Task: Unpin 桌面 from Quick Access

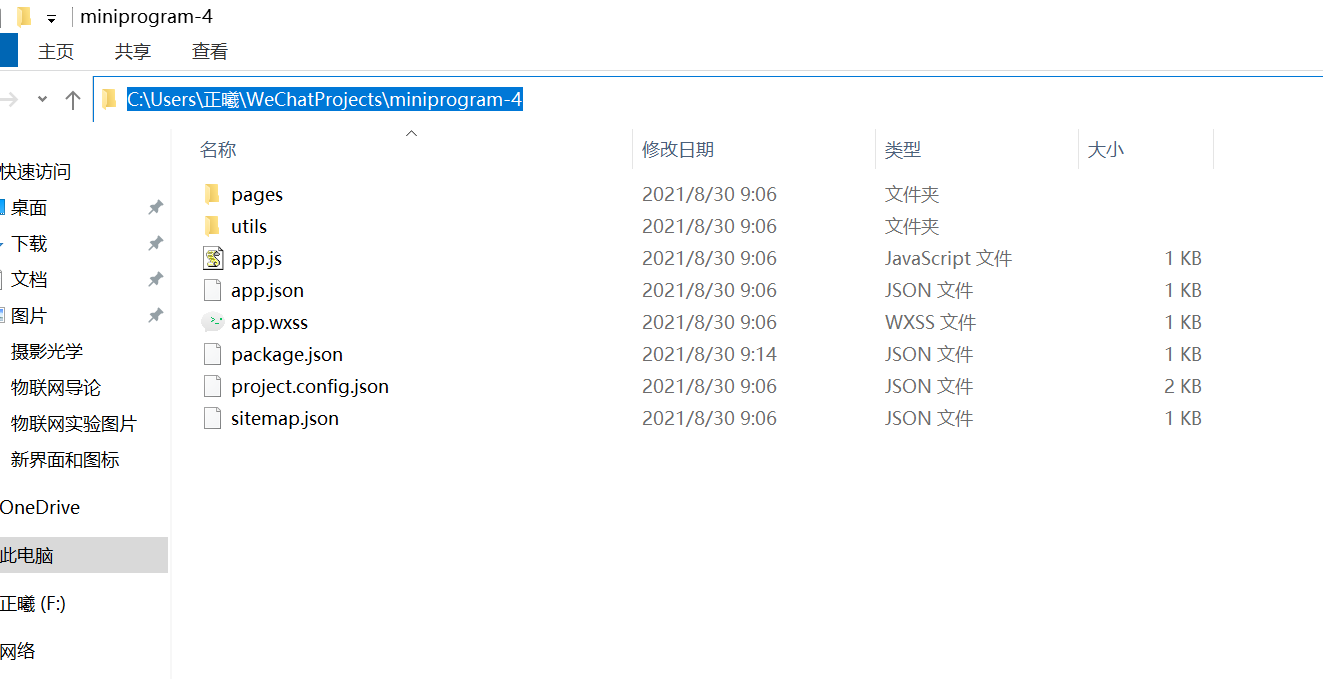Action: [155, 207]
